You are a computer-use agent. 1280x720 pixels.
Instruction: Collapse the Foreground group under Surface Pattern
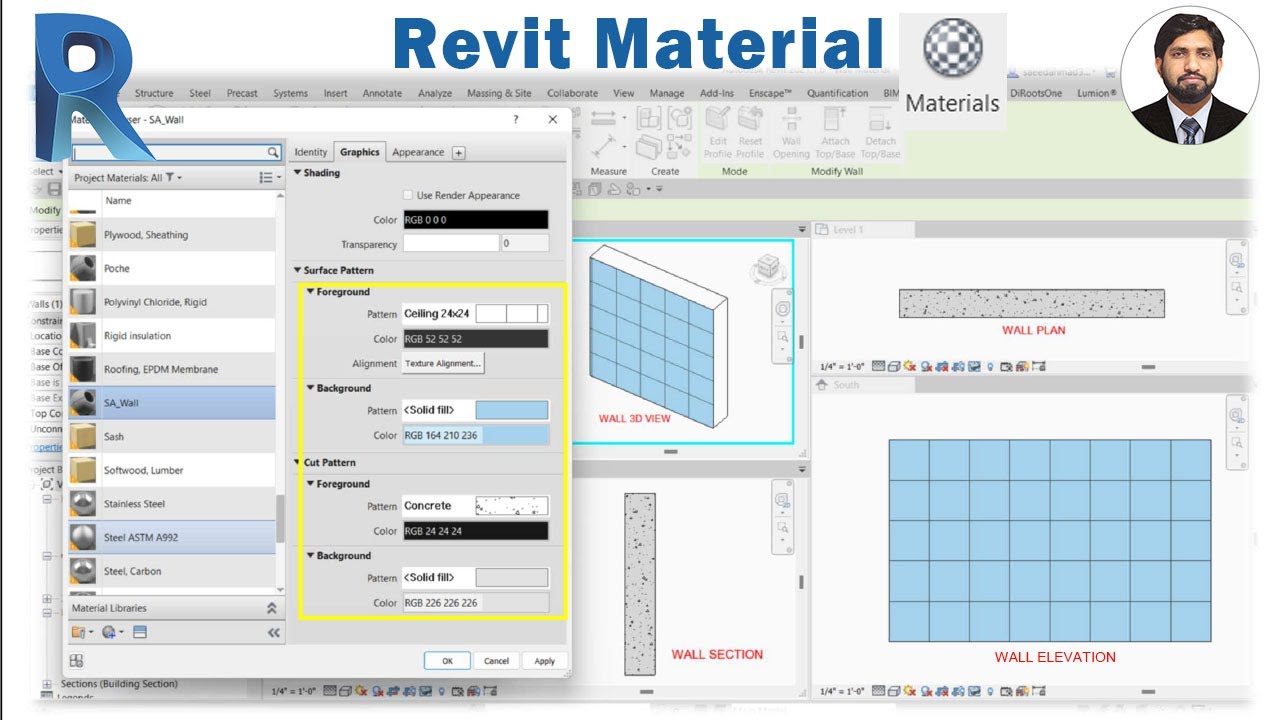[310, 292]
